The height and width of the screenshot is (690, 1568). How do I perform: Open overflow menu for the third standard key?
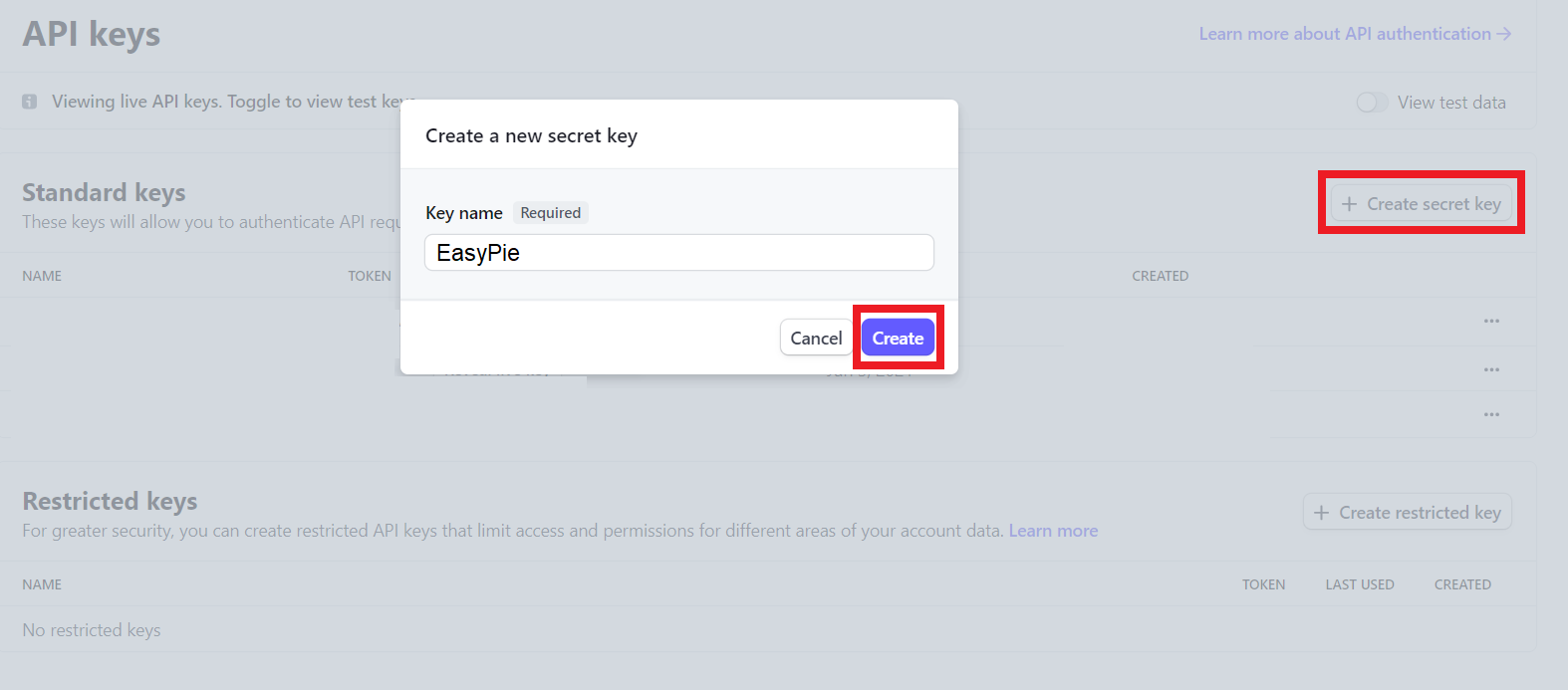coord(1491,414)
